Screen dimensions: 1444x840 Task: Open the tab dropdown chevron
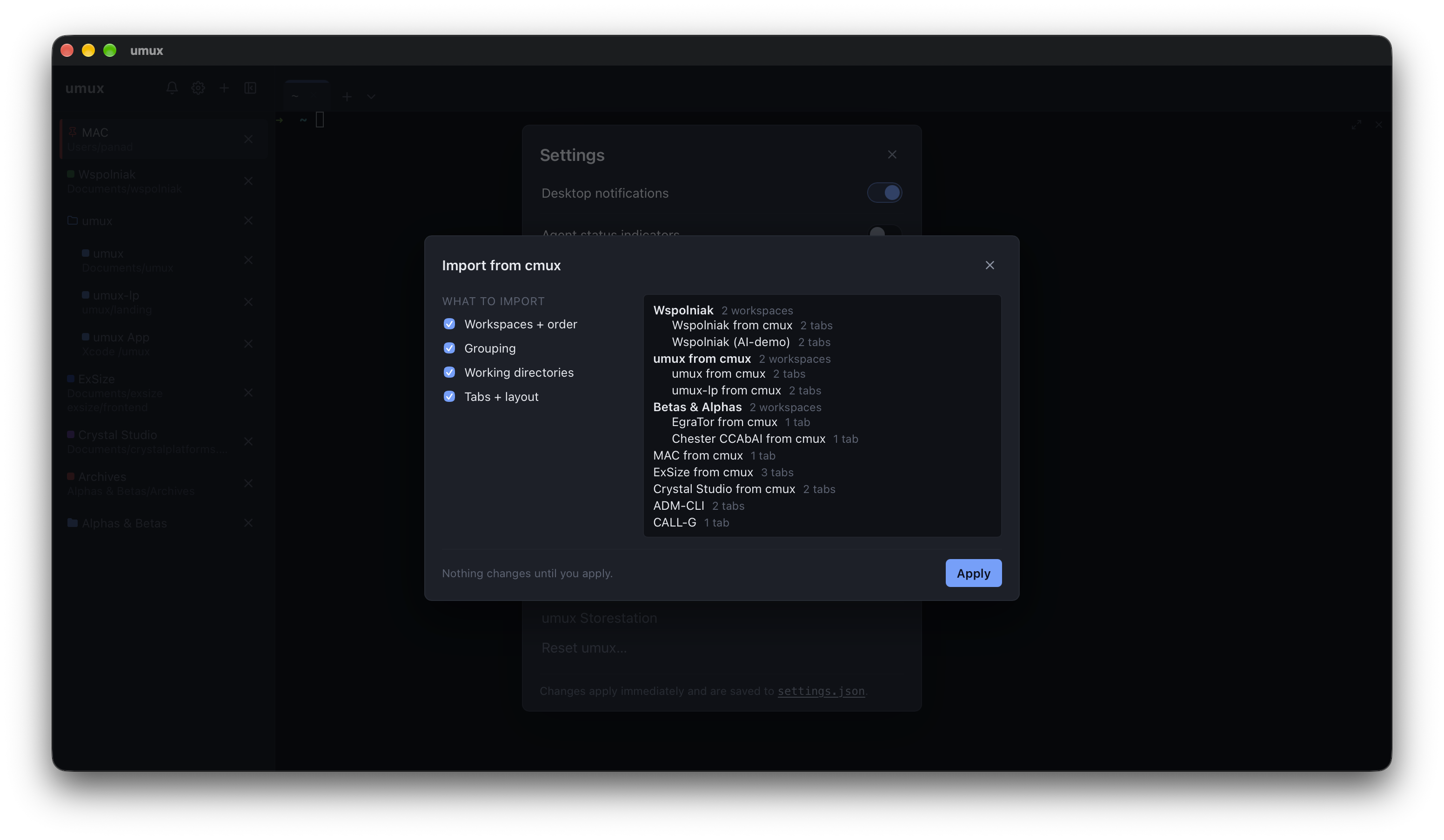click(x=371, y=97)
